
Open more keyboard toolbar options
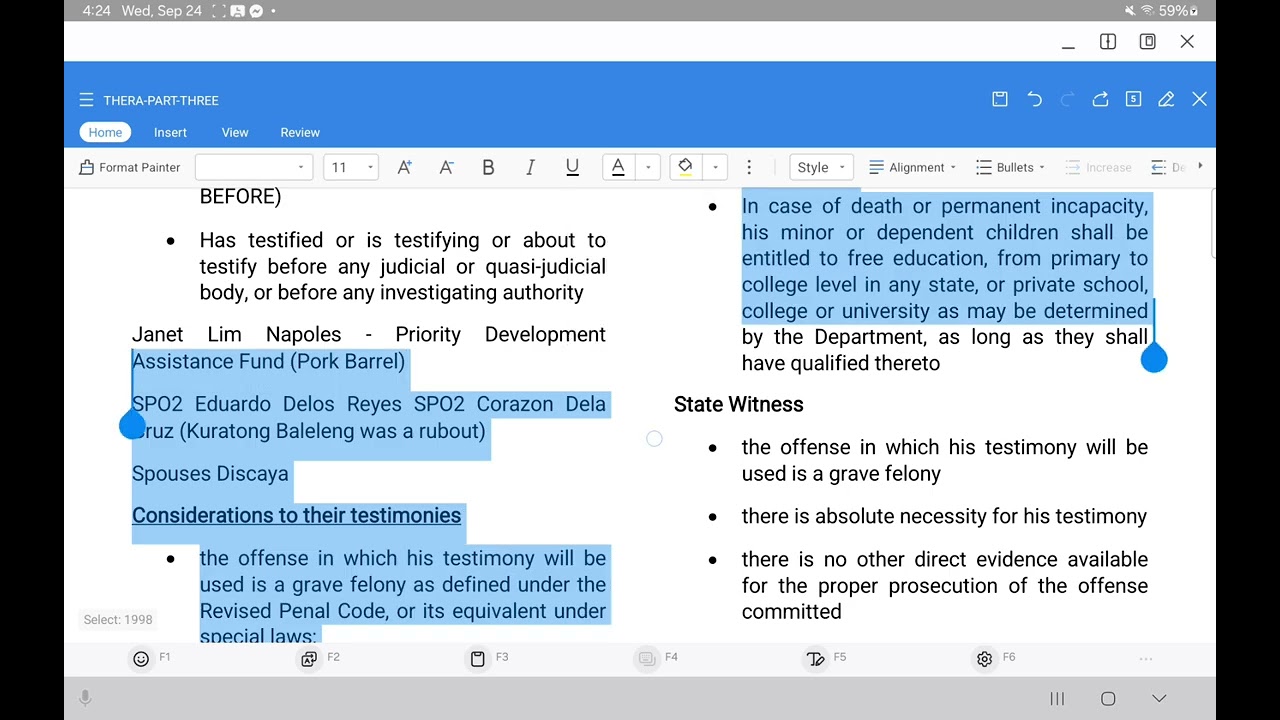click(1146, 659)
